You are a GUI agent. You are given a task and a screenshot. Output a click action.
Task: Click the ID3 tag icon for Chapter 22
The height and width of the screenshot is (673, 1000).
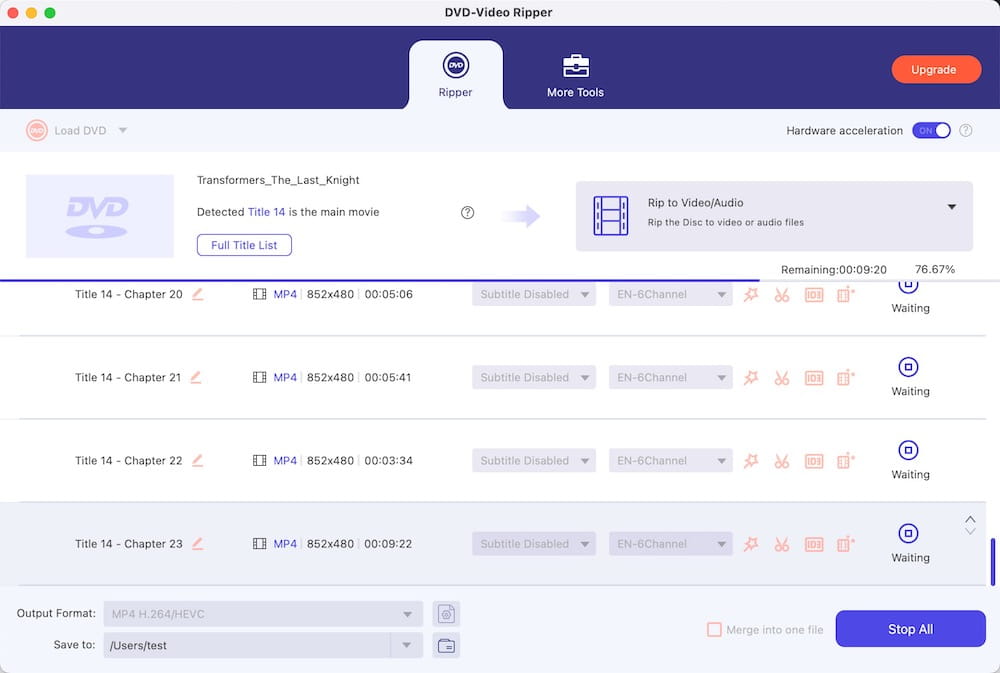(x=814, y=461)
